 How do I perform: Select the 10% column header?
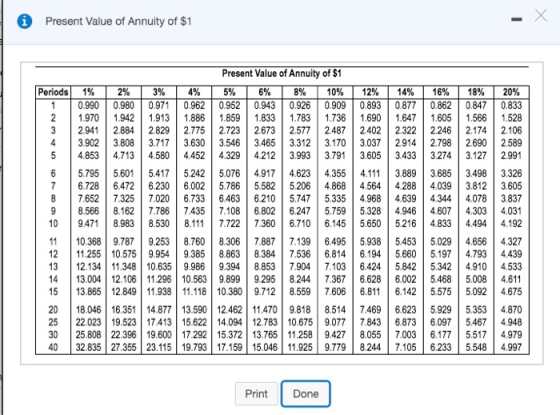pyautogui.click(x=335, y=92)
